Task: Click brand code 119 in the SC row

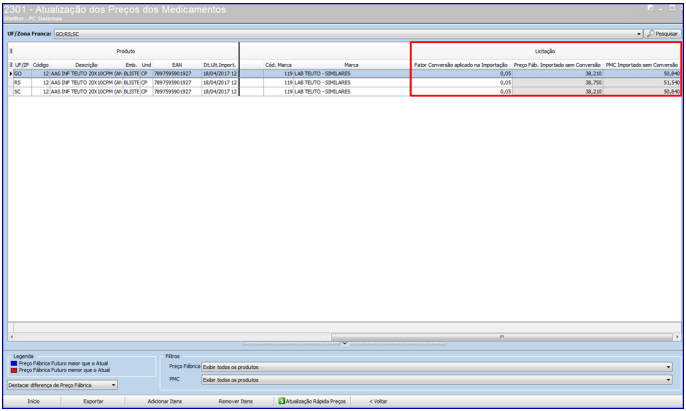Action: click(278, 91)
